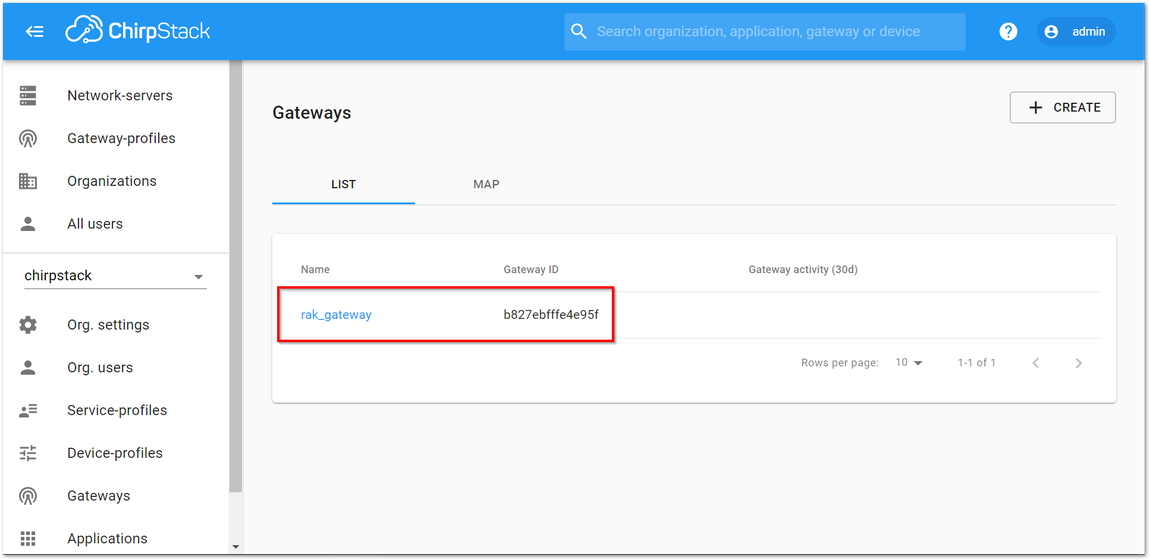Click the Service-profiles icon
Screen dimensions: 1150x560
tap(28, 410)
